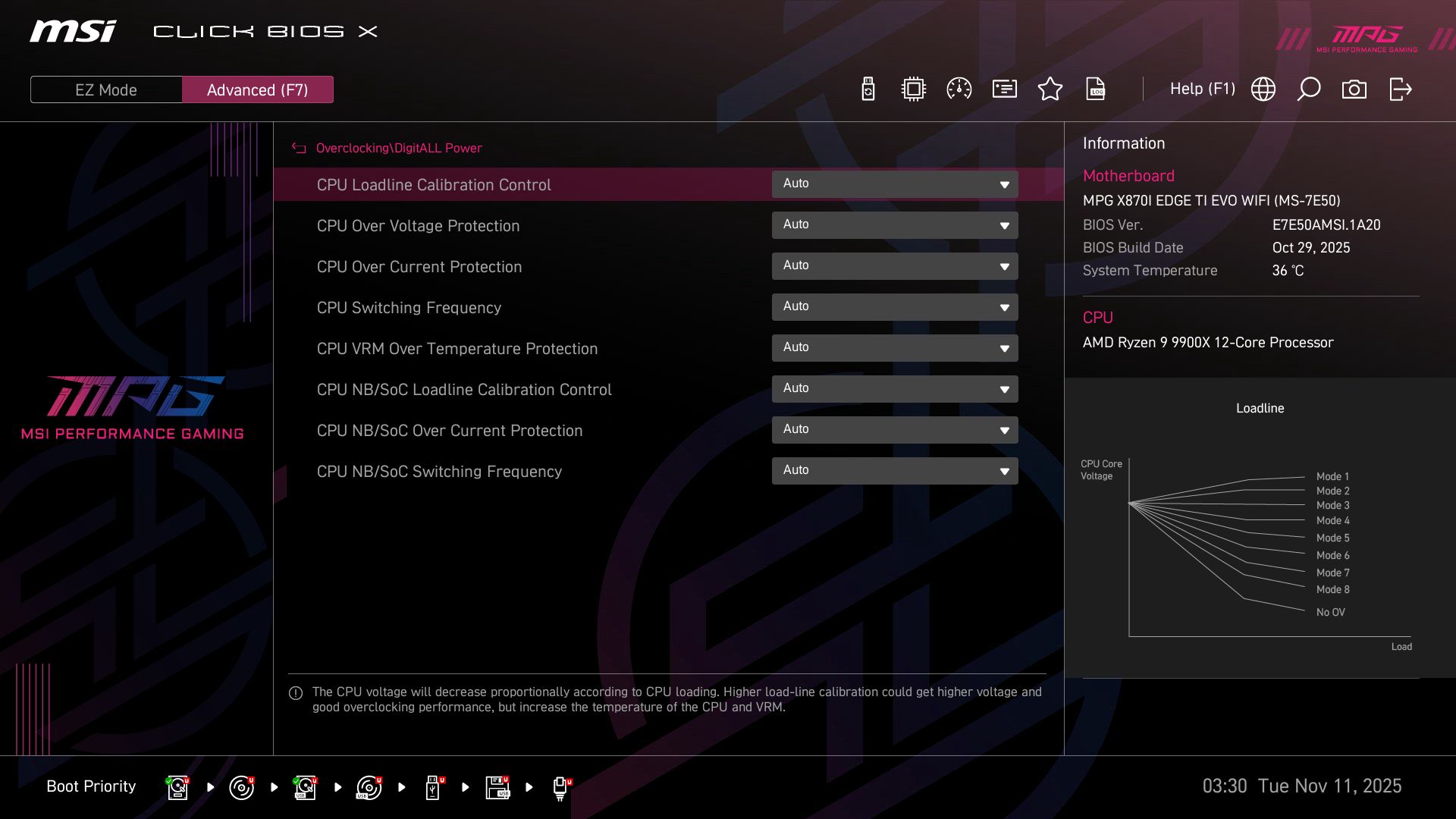Open the M-Flash utility icon
The image size is (1456, 819).
point(867,89)
